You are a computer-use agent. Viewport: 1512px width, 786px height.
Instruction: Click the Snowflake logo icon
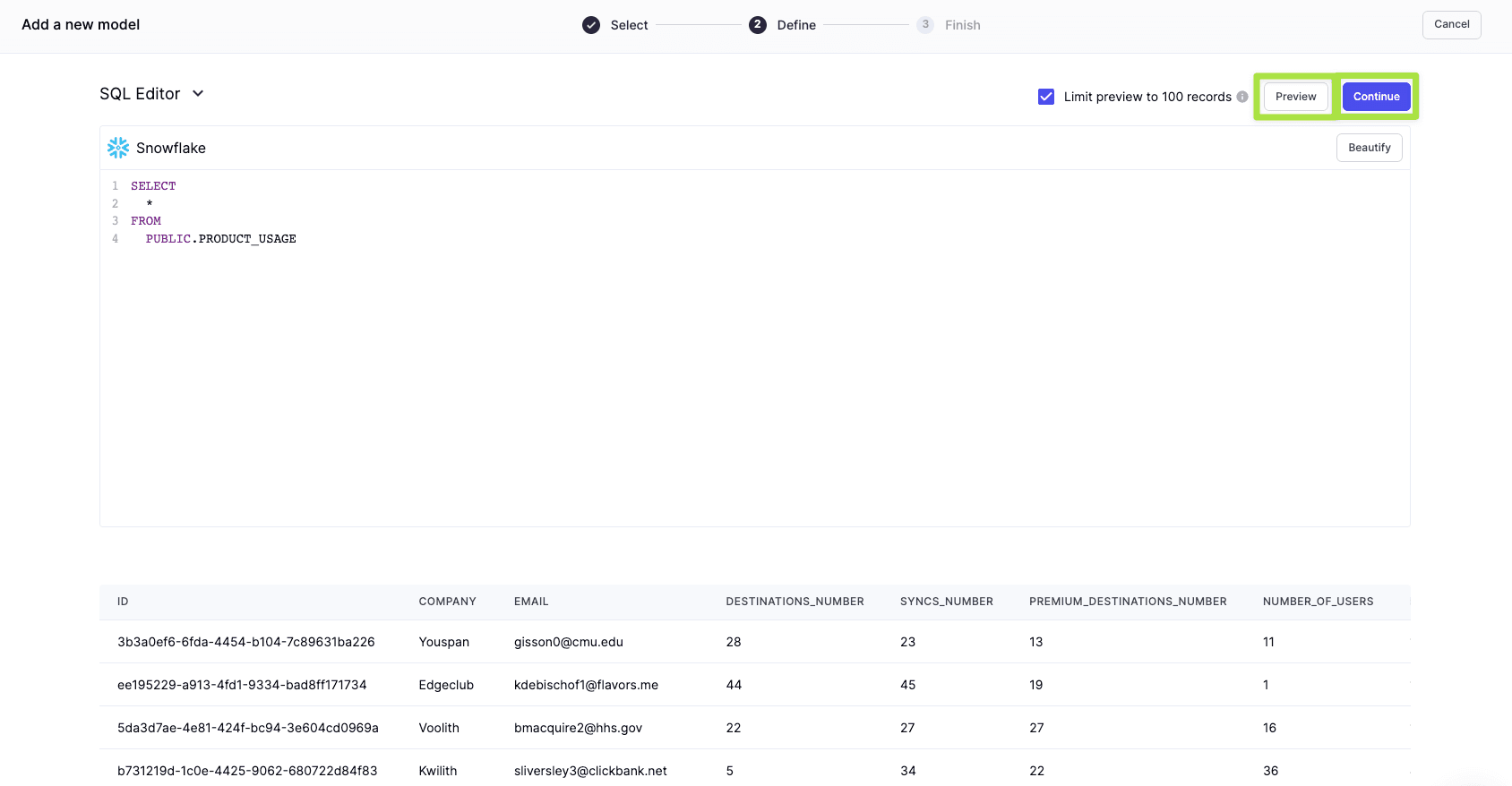(x=118, y=148)
